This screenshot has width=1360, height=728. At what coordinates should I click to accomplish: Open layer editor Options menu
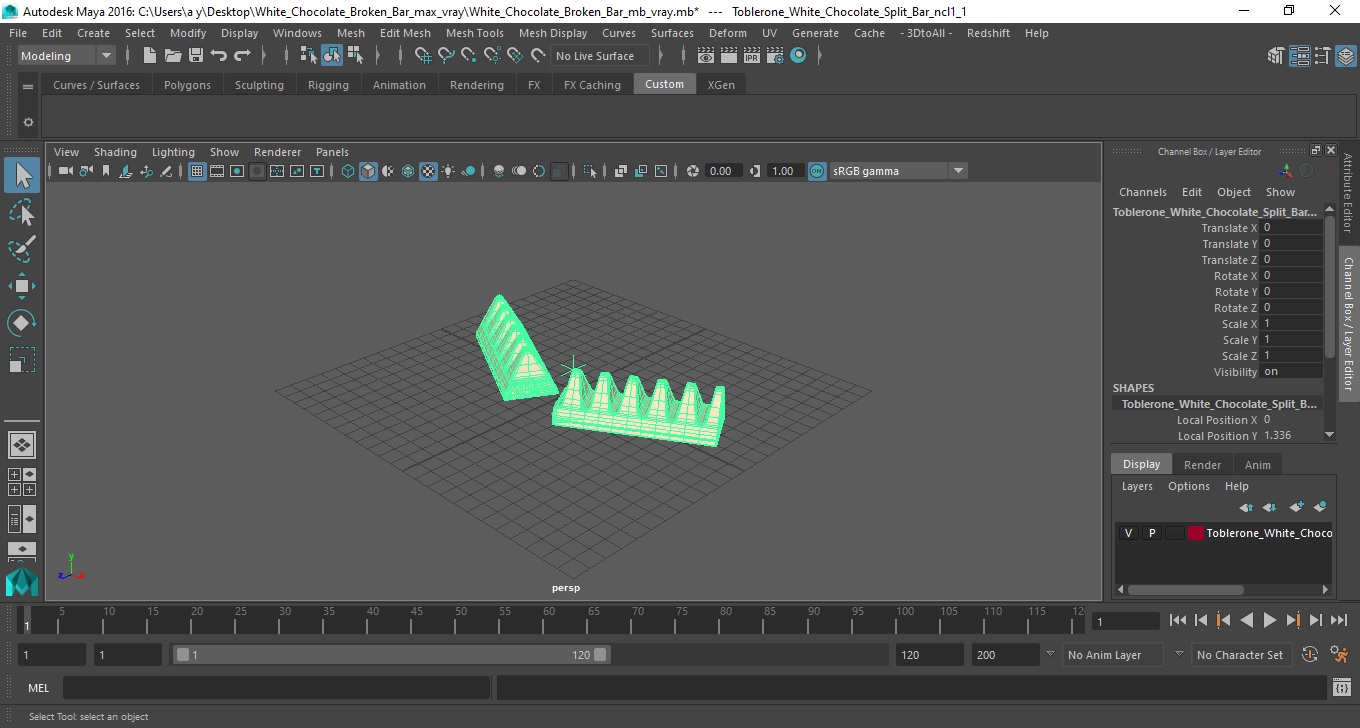coord(1188,486)
